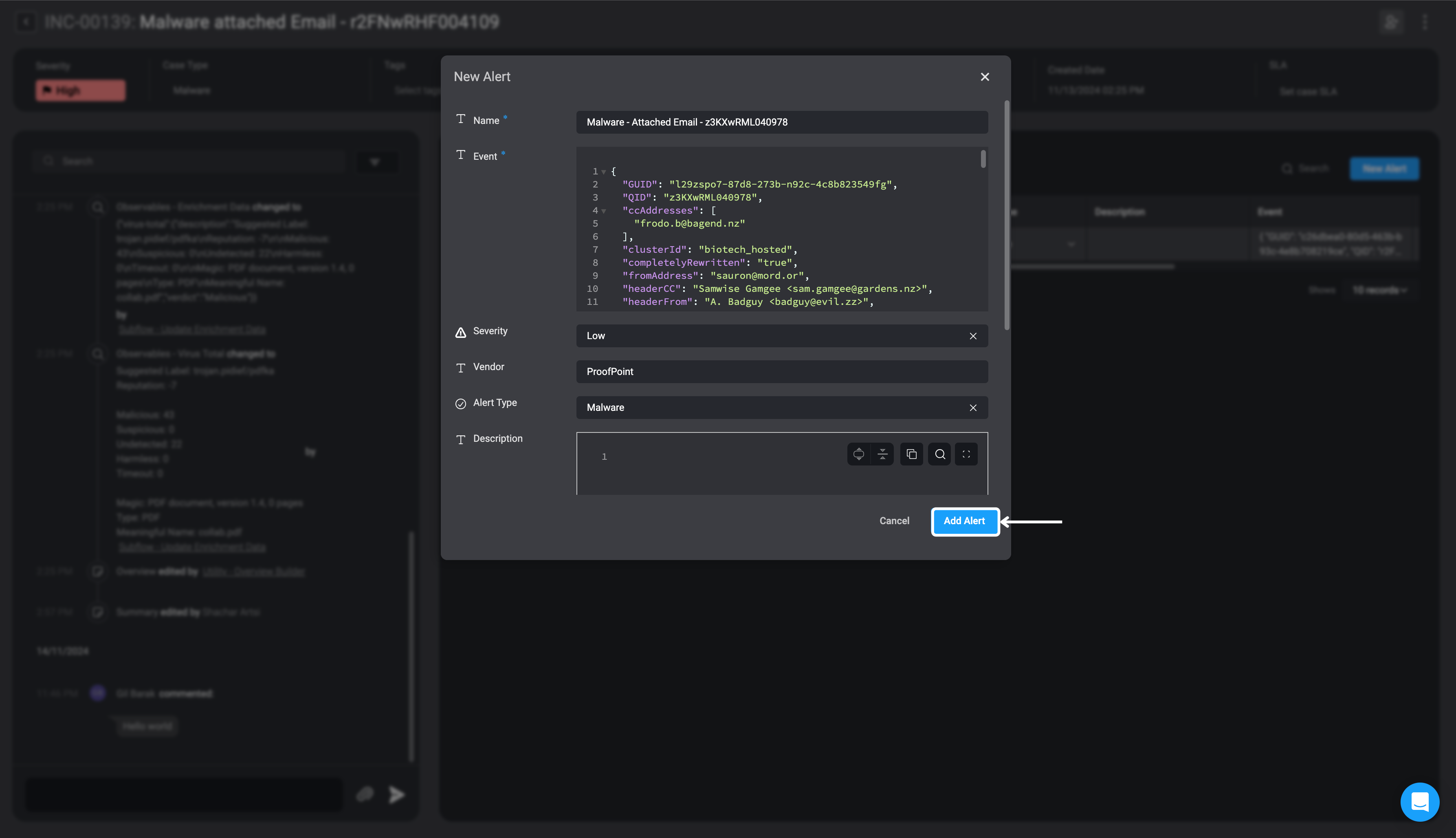
Task: Clear the Low severity selection
Action: coord(973,335)
